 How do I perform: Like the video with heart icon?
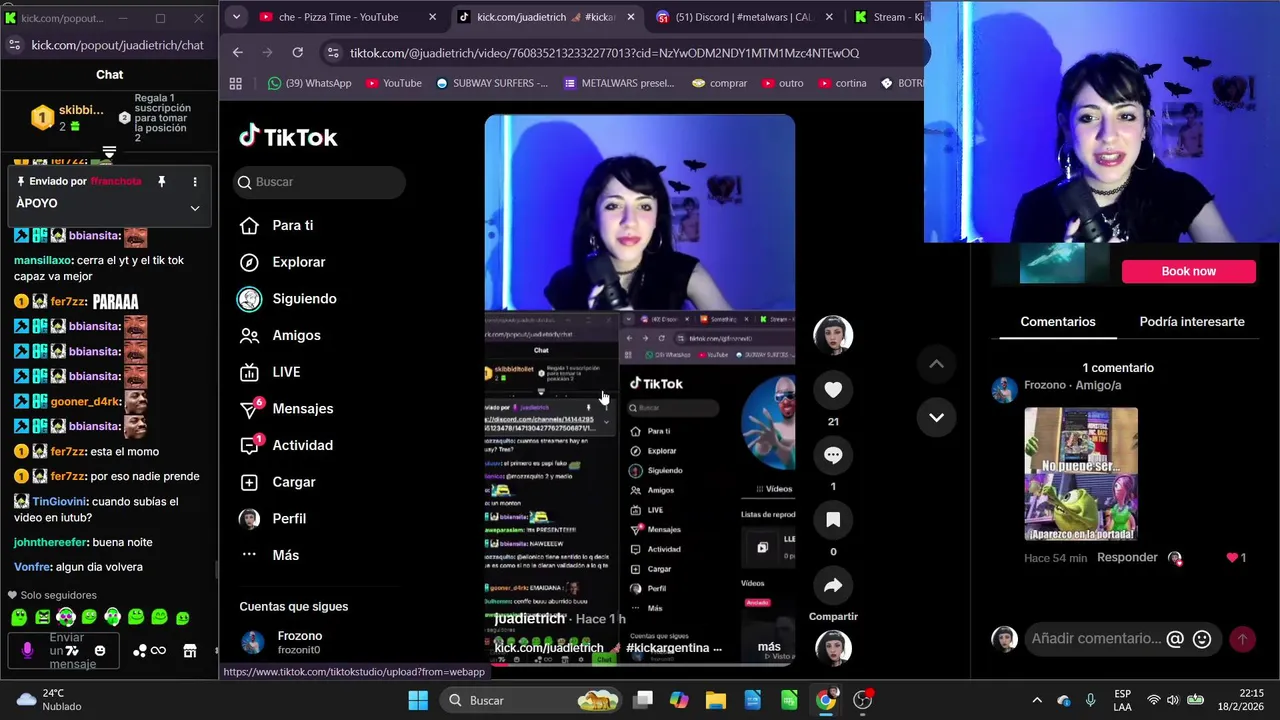point(833,389)
